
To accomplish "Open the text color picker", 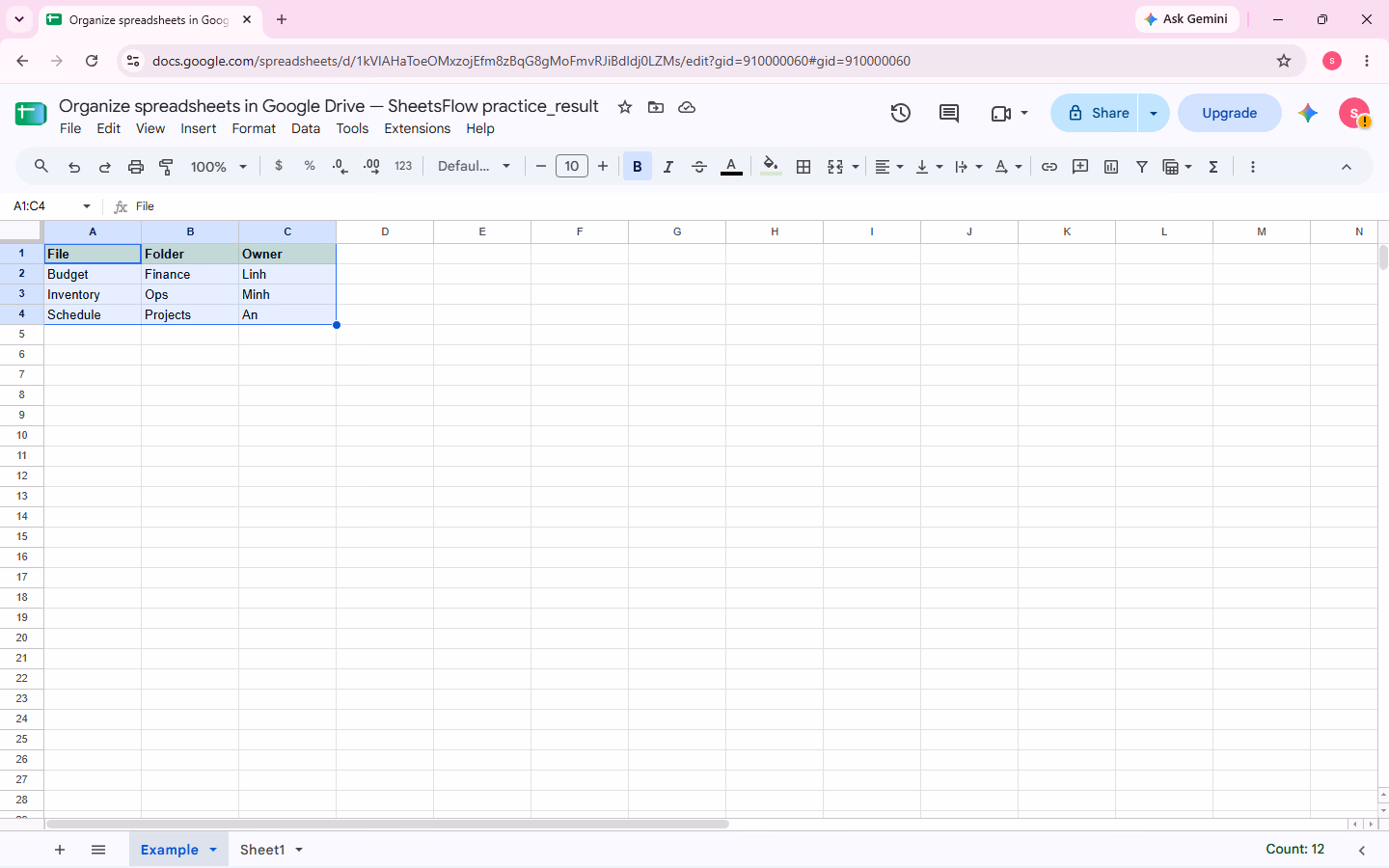I will [731, 167].
